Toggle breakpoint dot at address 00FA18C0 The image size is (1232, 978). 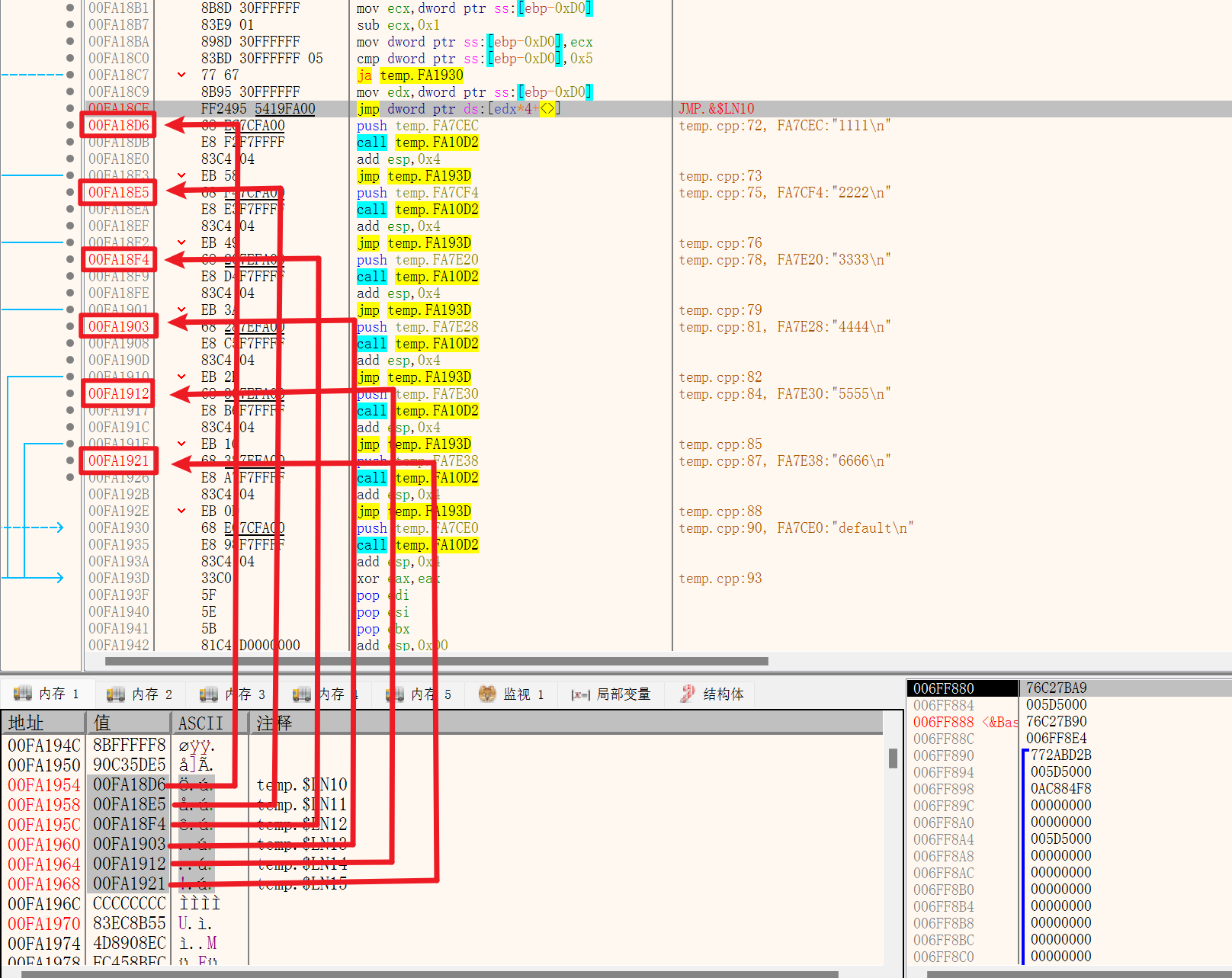70,58
